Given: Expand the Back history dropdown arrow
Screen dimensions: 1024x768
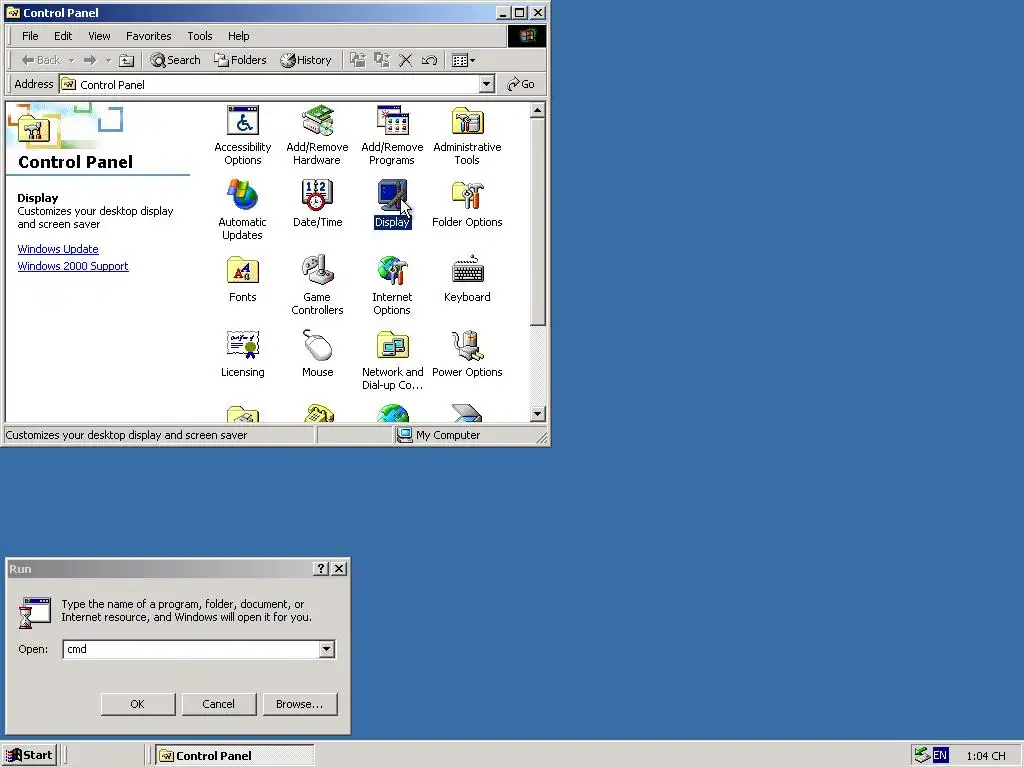Looking at the screenshot, I should (71, 60).
